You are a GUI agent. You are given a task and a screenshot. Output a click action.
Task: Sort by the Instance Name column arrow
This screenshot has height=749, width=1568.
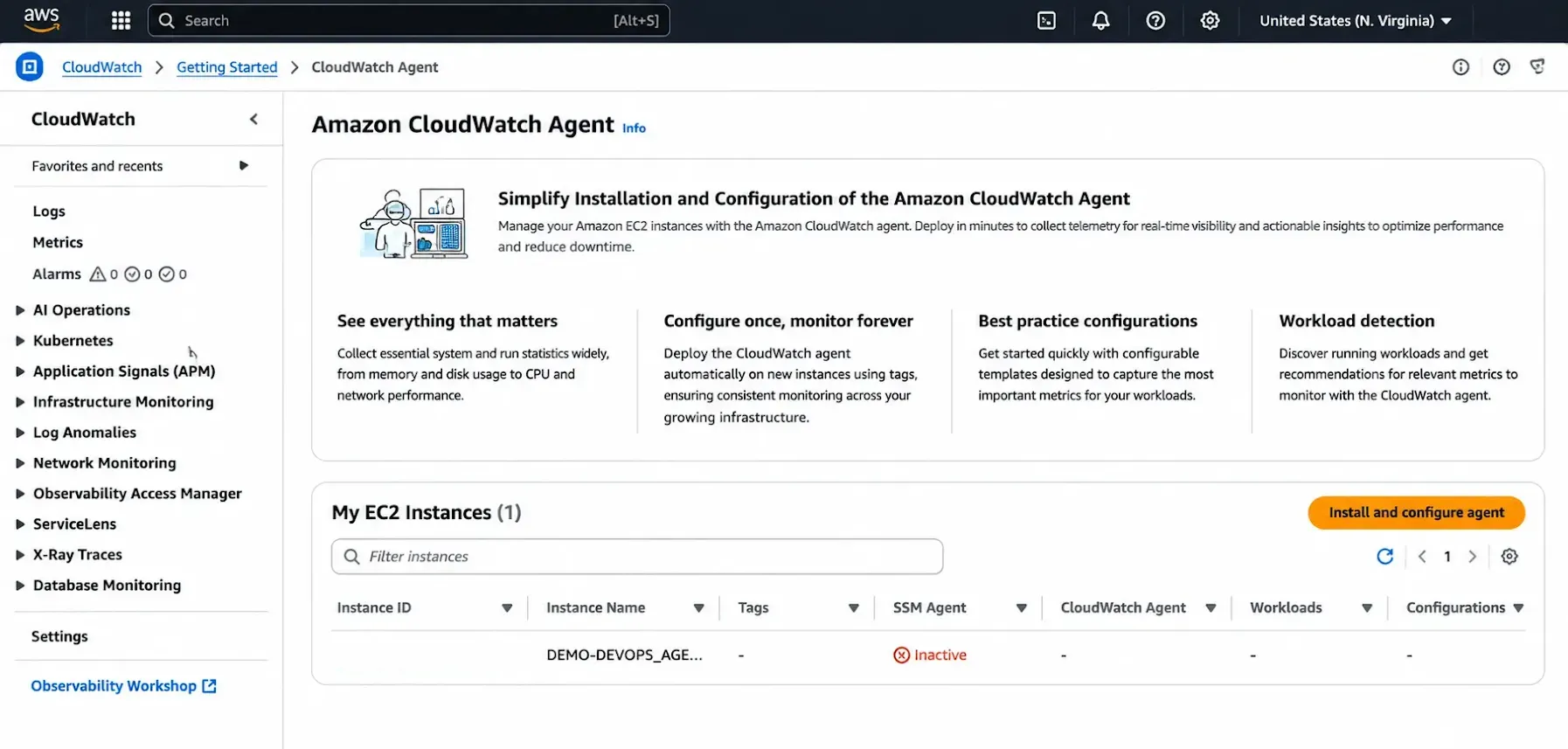[698, 608]
